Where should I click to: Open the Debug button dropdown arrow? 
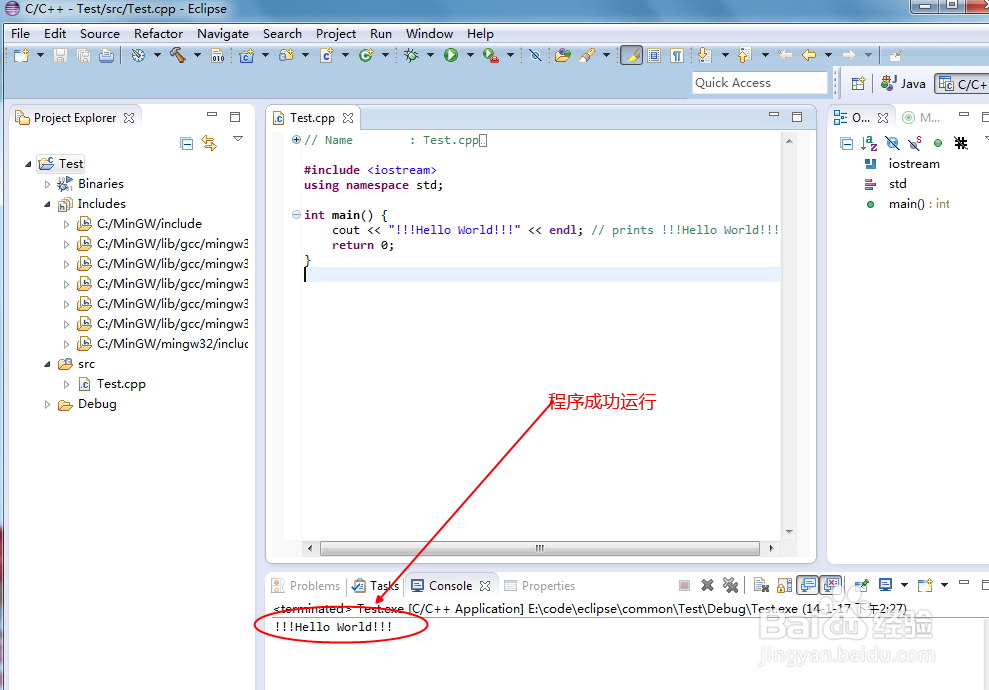pyautogui.click(x=430, y=56)
